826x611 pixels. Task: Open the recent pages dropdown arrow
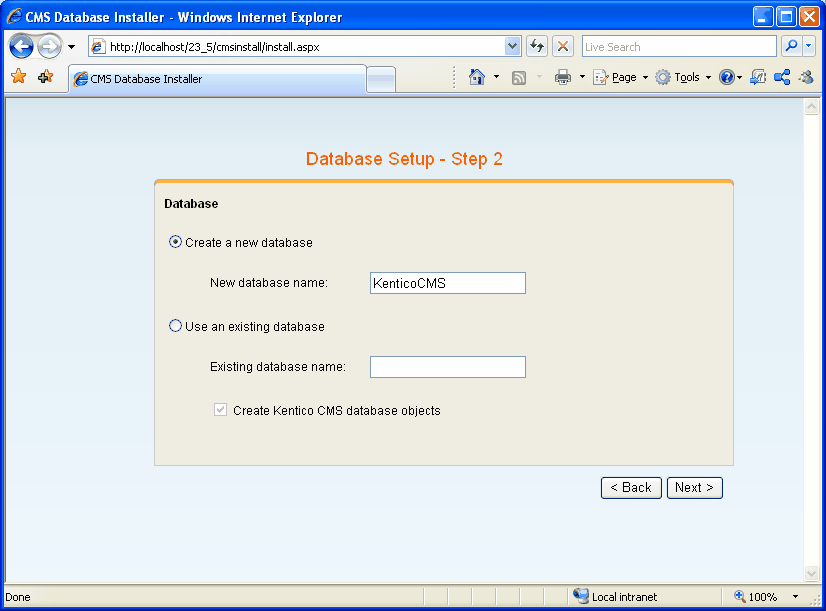[71, 47]
